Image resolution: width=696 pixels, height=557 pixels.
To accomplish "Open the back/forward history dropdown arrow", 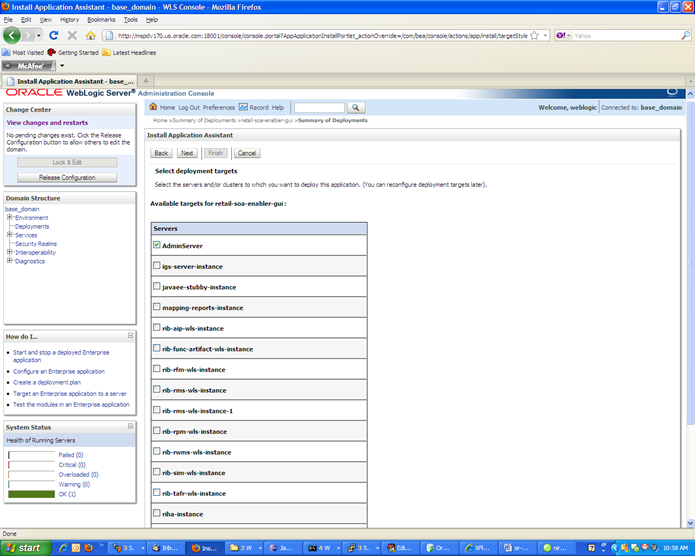I will (39, 36).
